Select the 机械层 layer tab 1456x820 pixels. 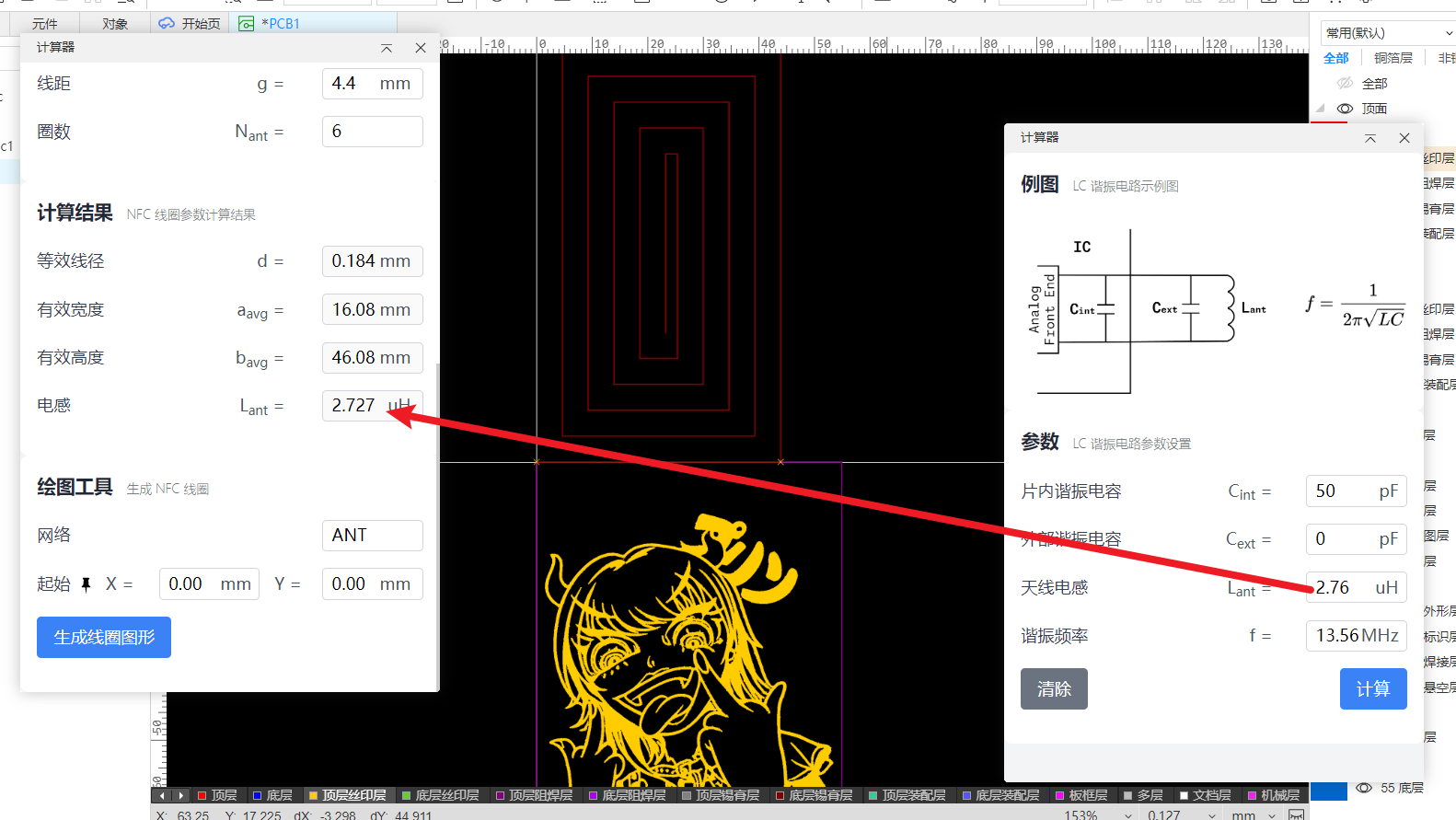1274,795
